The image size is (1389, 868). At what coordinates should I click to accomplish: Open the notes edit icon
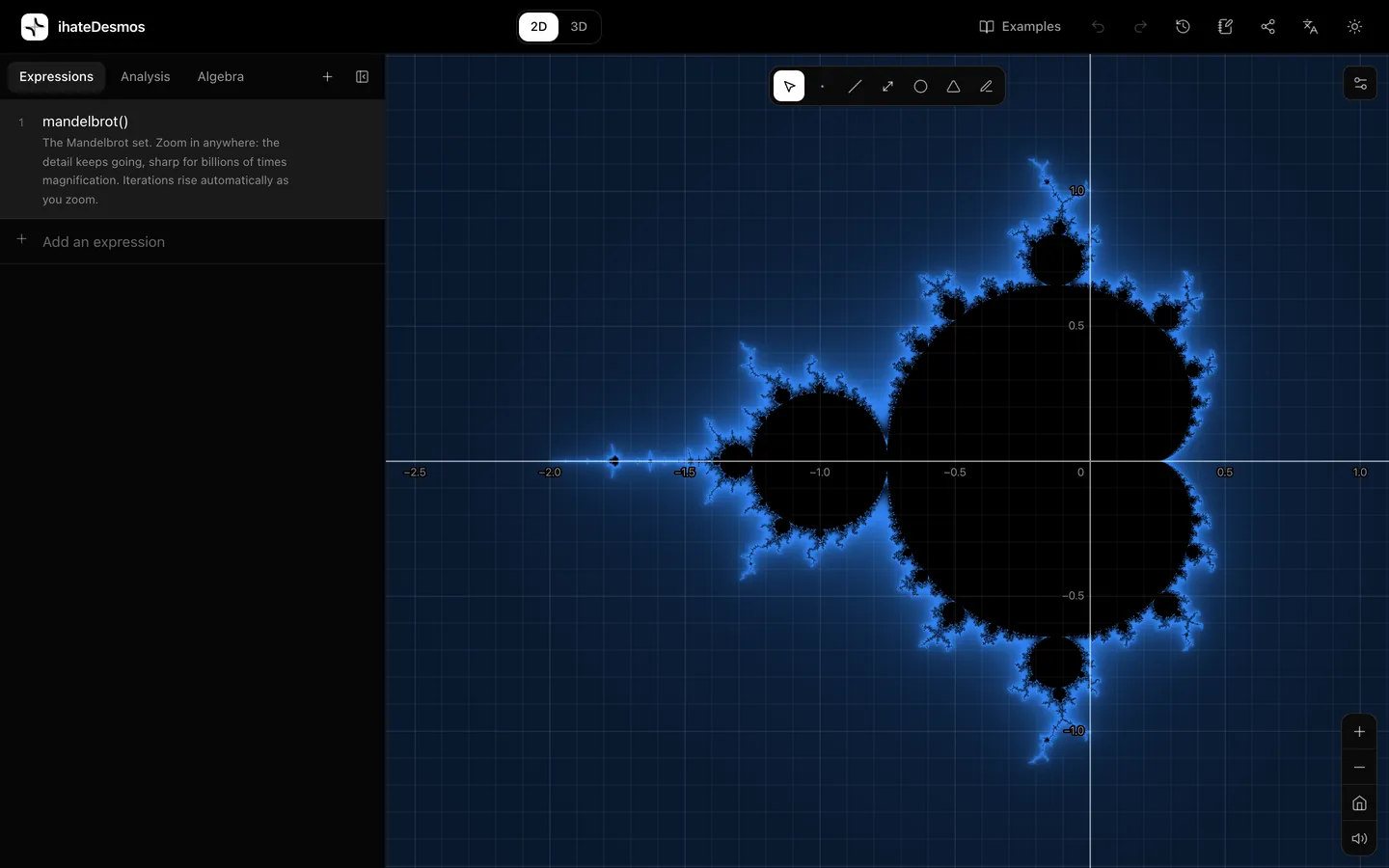click(1225, 27)
